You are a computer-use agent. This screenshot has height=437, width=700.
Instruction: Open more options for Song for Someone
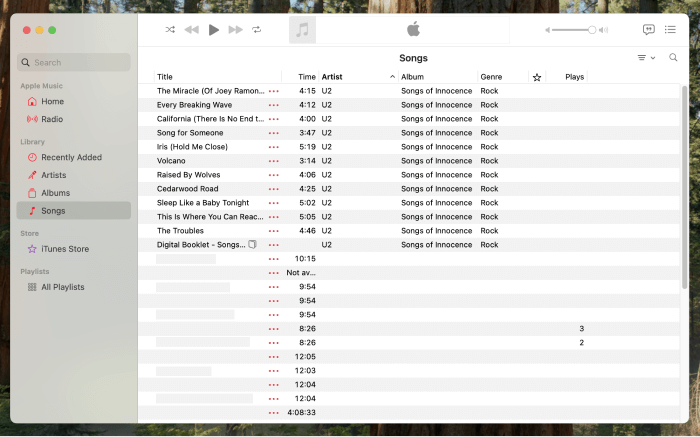click(x=274, y=133)
